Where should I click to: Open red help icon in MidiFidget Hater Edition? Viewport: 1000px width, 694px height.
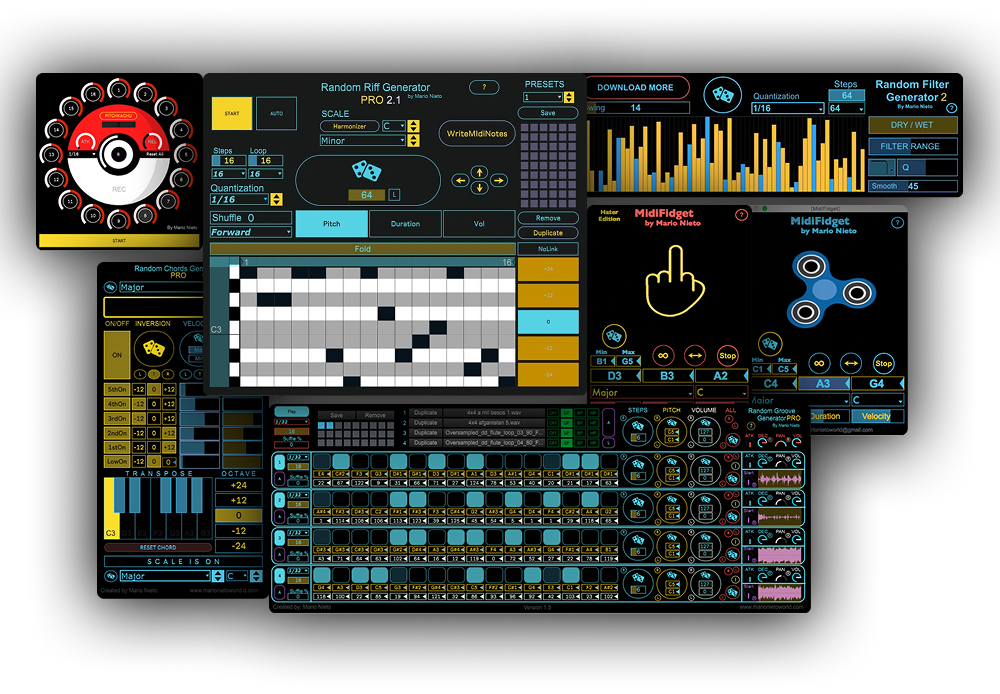[x=741, y=215]
